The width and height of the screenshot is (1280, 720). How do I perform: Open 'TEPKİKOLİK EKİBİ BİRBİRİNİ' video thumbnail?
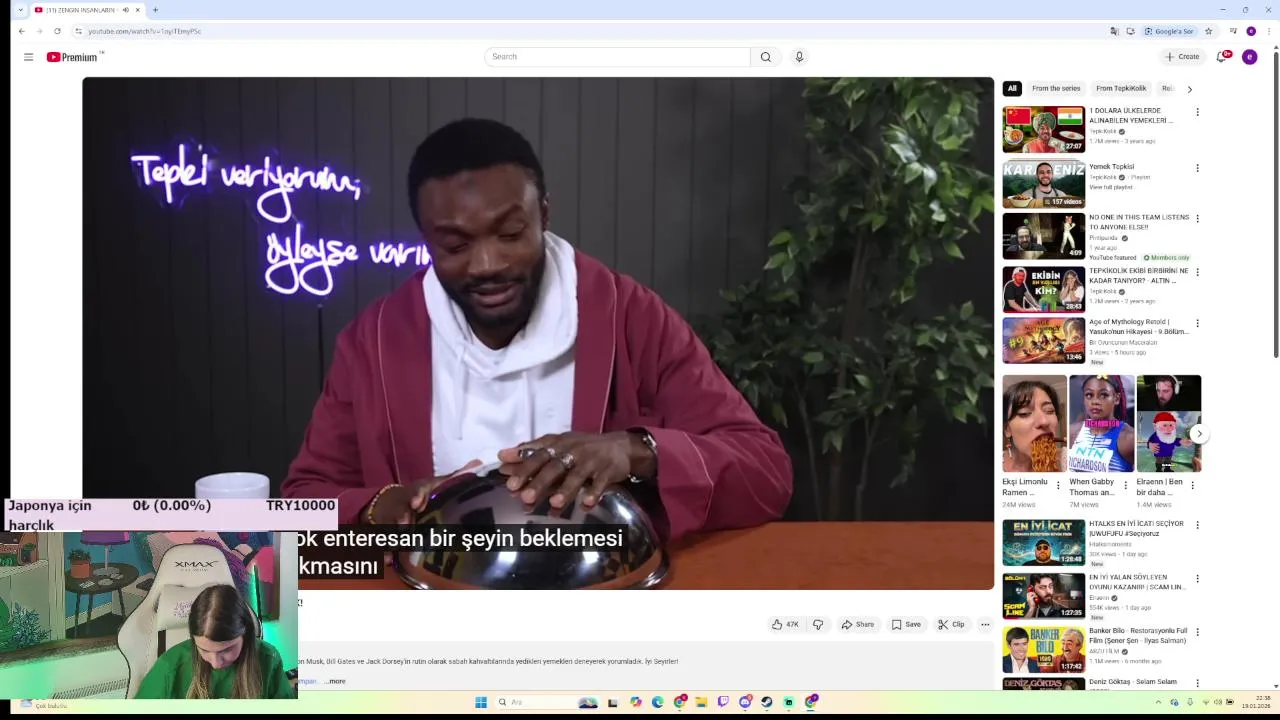1043,289
